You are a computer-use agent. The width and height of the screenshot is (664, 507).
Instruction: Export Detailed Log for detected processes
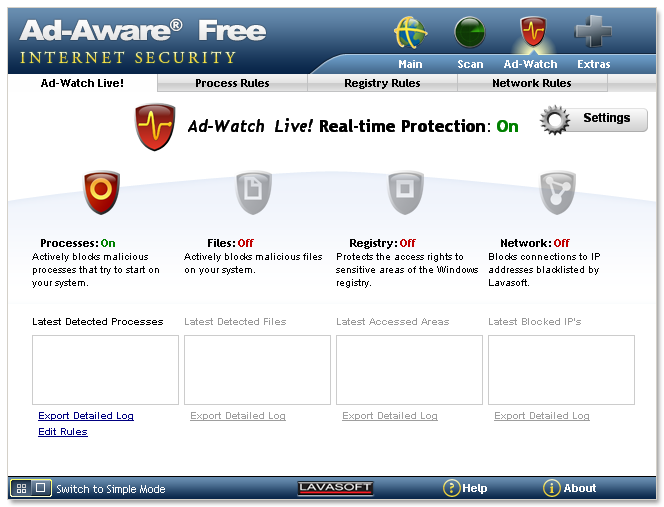pos(86,416)
